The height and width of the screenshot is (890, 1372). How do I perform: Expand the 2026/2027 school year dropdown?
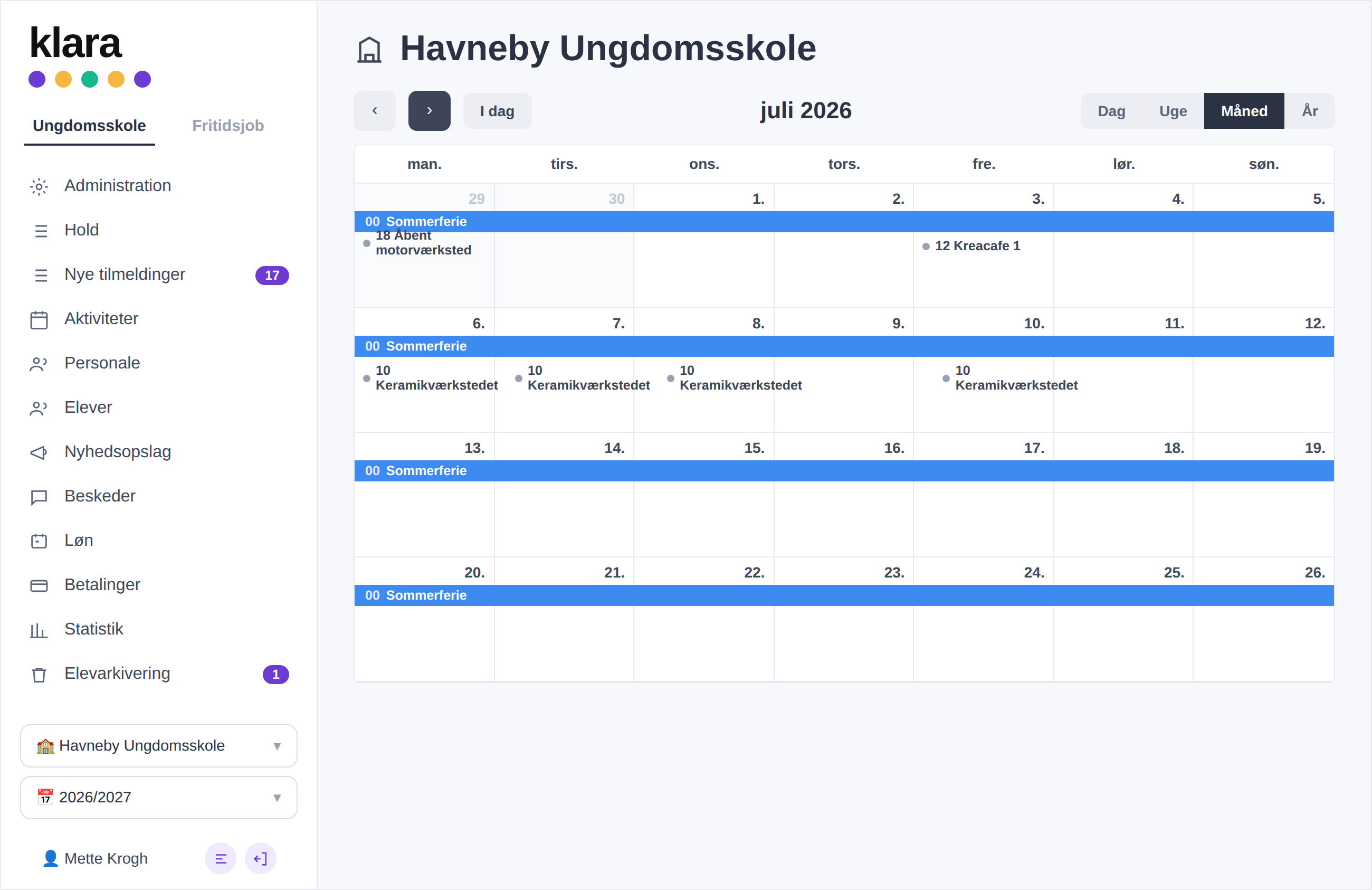[x=158, y=798]
